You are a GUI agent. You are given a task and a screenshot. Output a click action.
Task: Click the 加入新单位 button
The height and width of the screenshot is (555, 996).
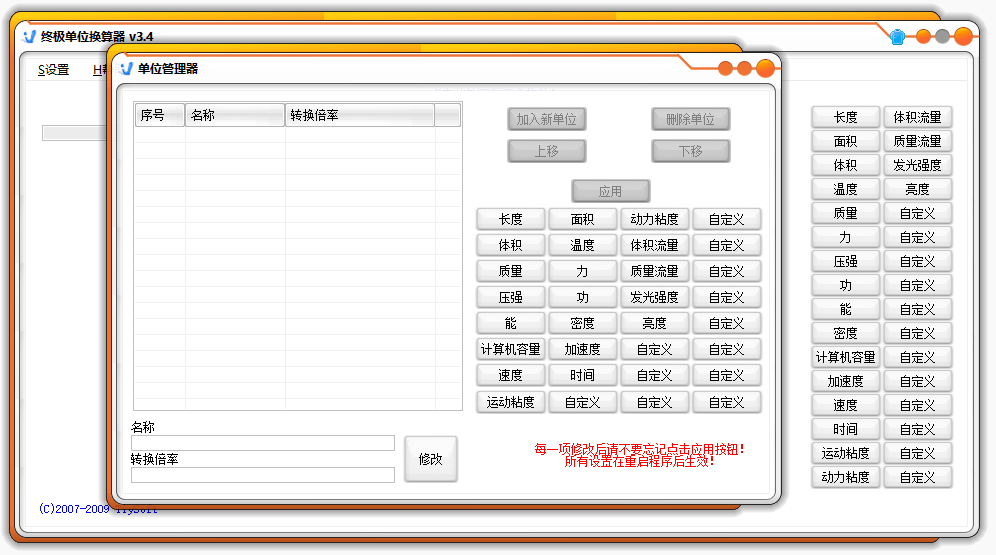coord(546,119)
